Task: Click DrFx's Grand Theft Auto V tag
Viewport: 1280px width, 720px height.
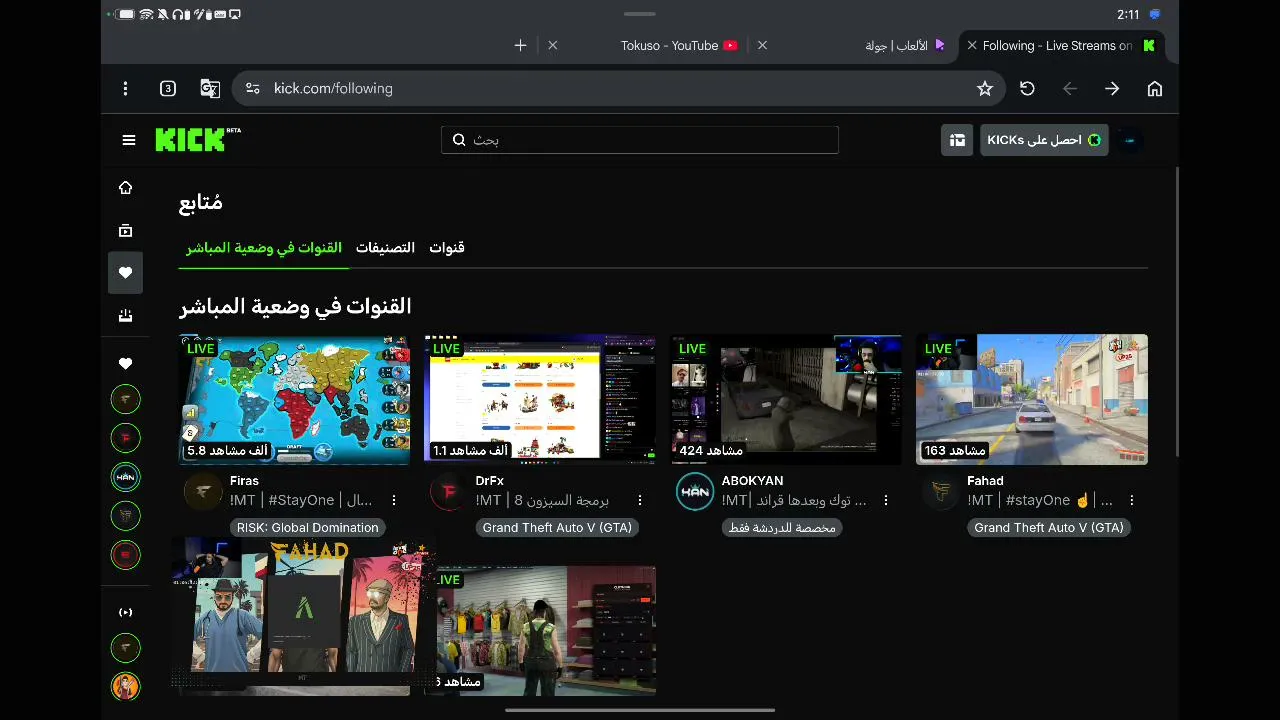Action: (x=557, y=527)
